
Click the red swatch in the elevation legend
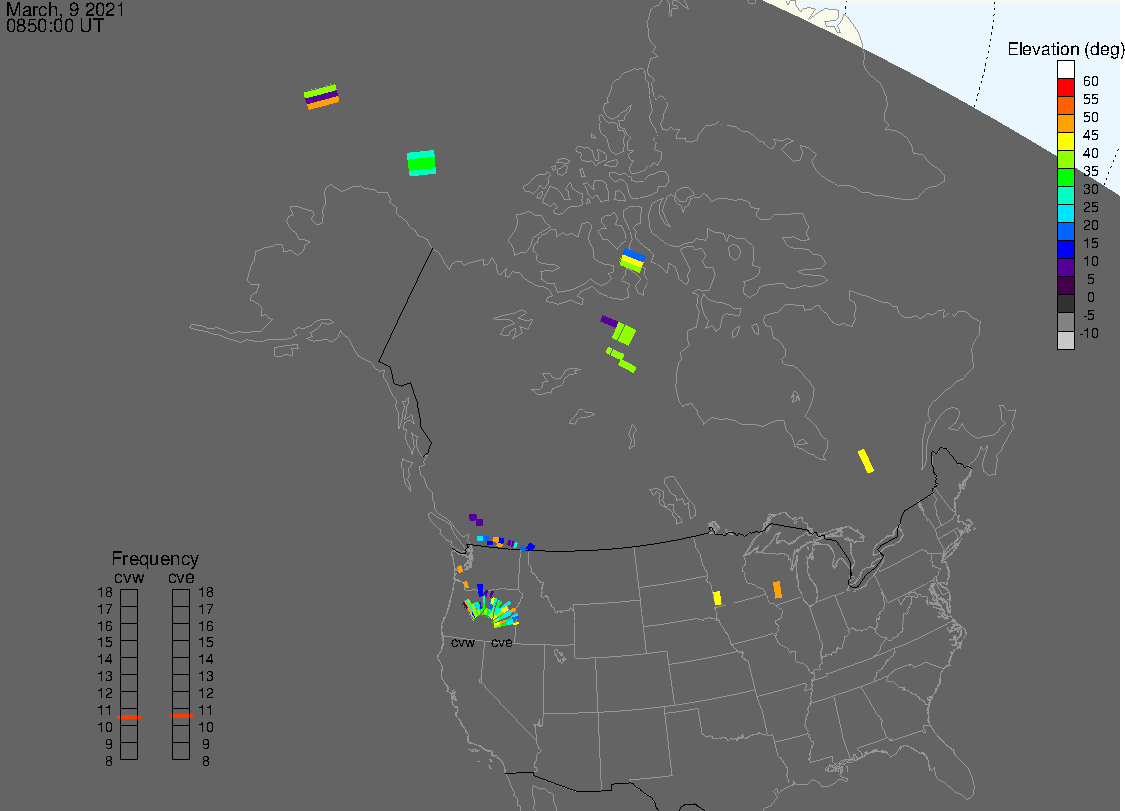click(x=1065, y=88)
